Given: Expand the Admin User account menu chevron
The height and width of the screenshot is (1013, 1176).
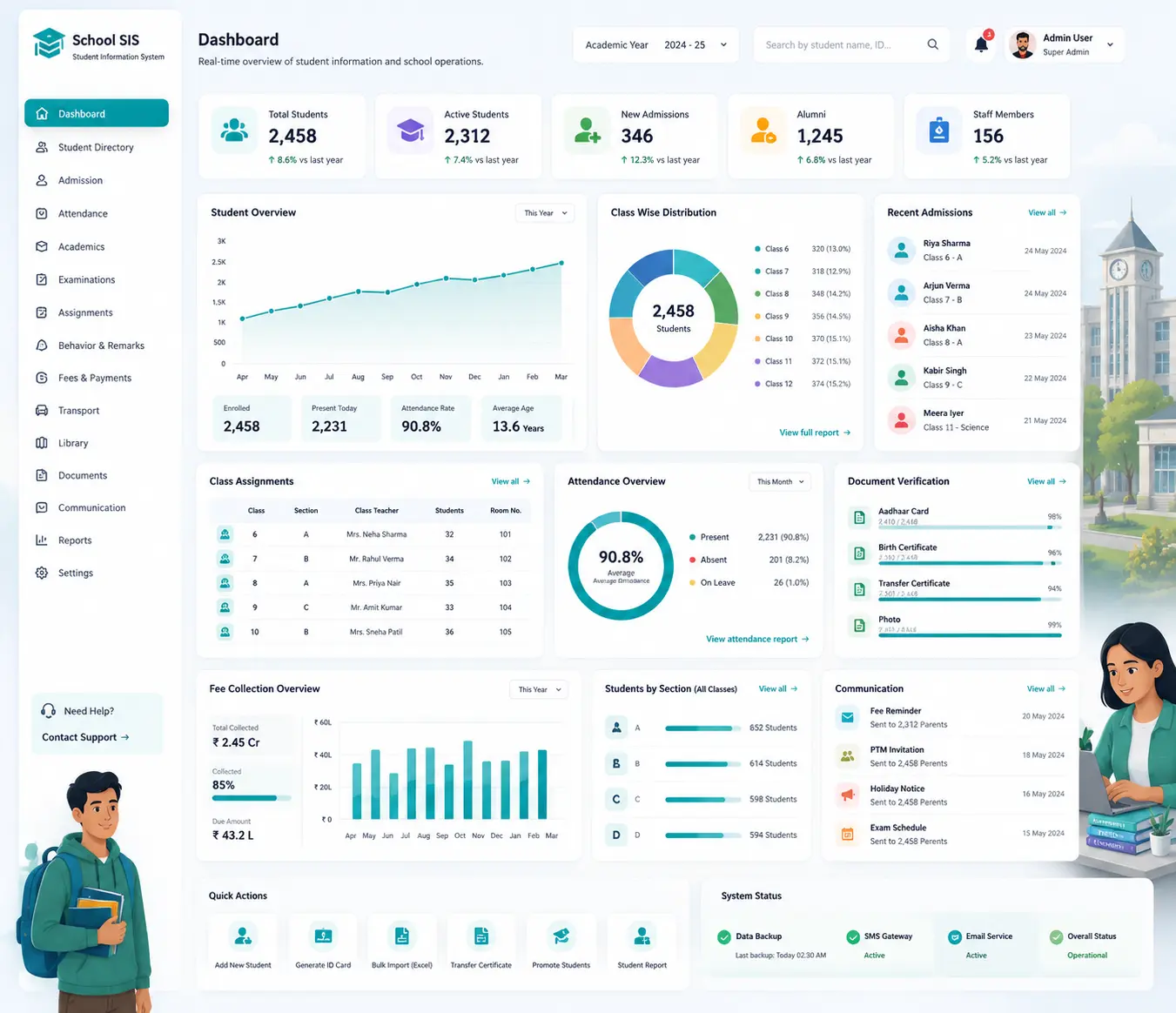Looking at the screenshot, I should (1110, 44).
